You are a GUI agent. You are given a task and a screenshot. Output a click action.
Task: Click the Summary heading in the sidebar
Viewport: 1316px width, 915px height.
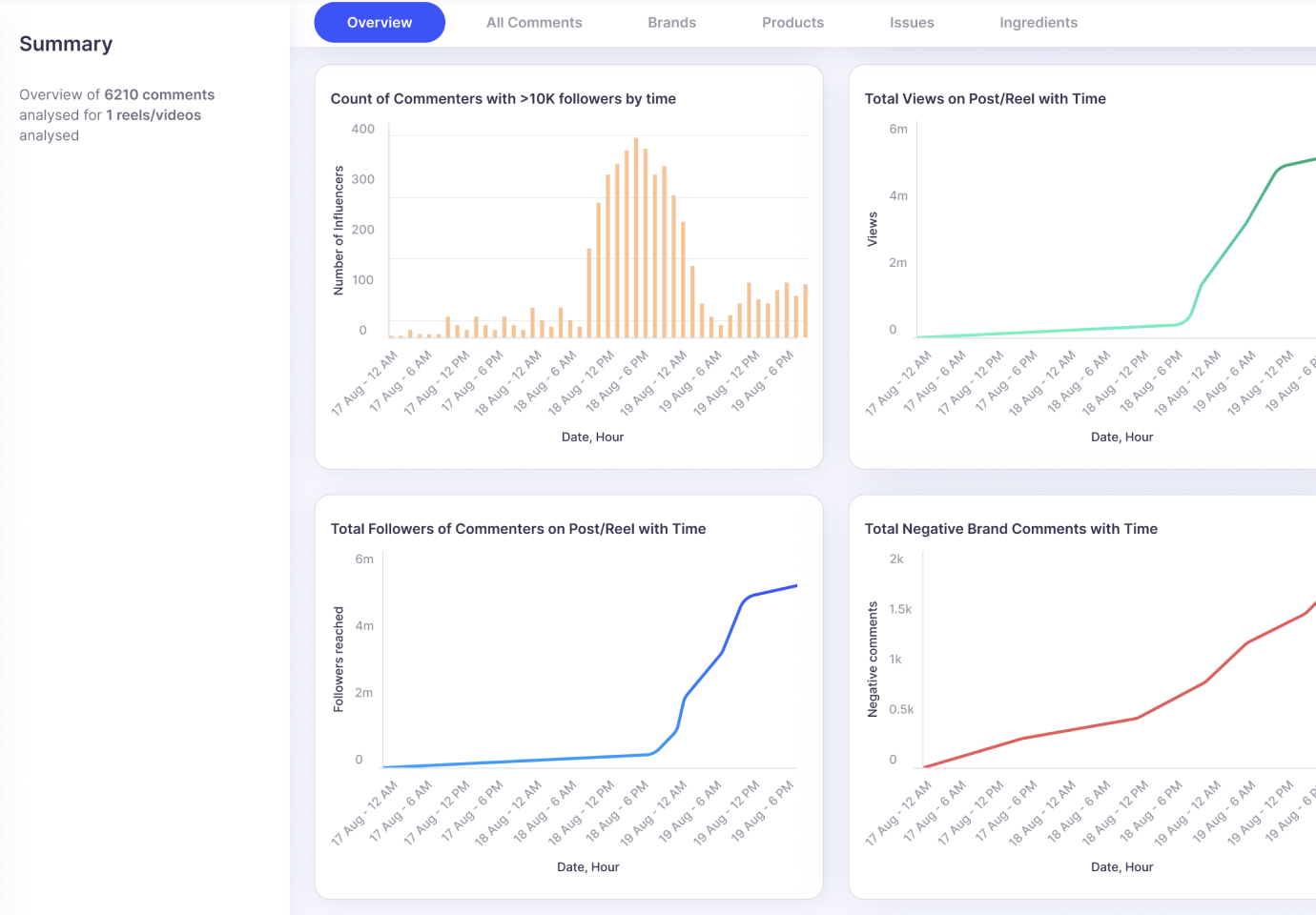click(66, 44)
